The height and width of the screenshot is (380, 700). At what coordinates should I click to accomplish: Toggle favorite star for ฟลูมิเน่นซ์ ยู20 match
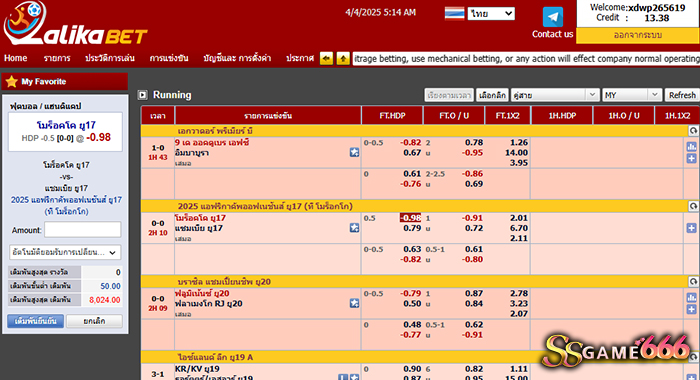pos(354,304)
